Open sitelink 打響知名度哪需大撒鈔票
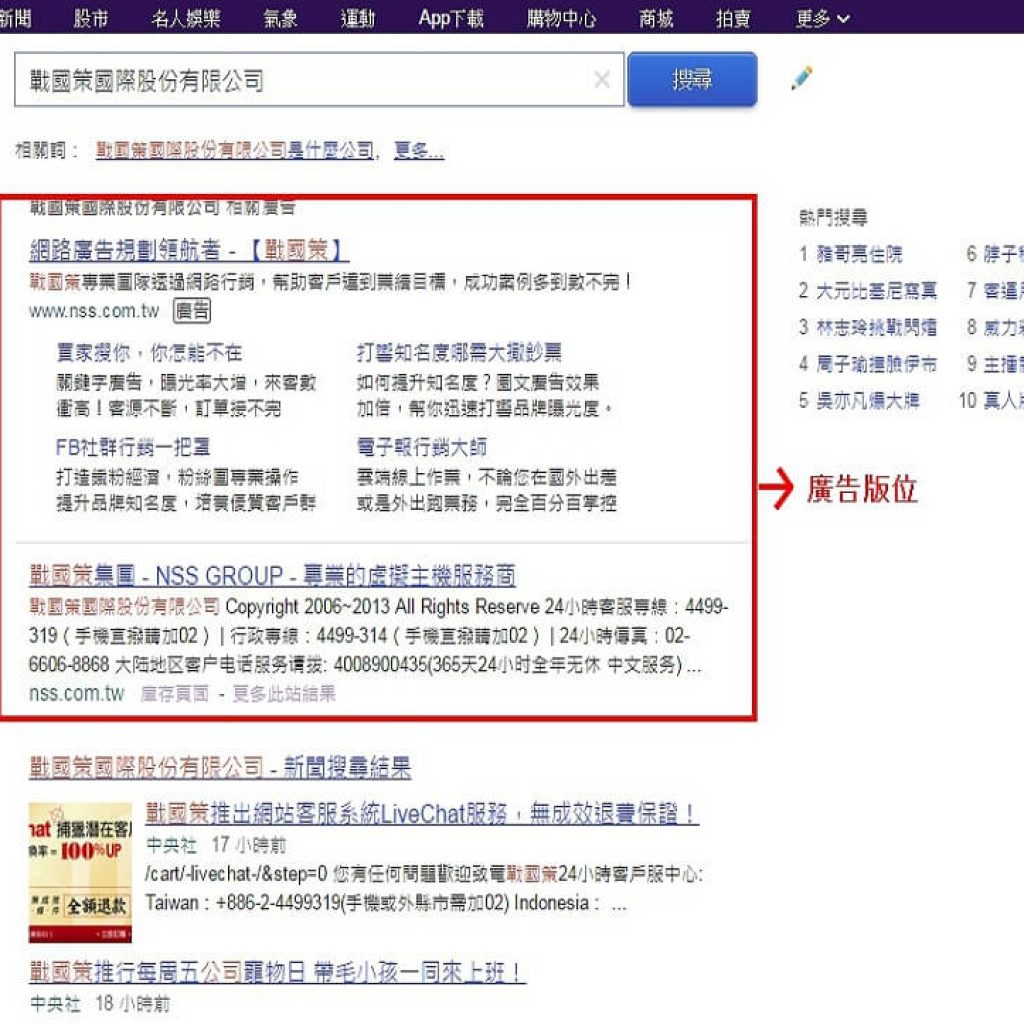The width and height of the screenshot is (1024, 1024). pyautogui.click(x=459, y=353)
